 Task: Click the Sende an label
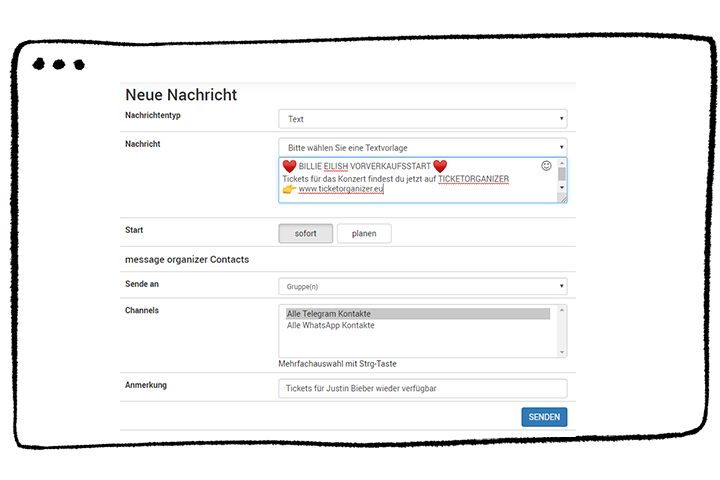point(142,284)
